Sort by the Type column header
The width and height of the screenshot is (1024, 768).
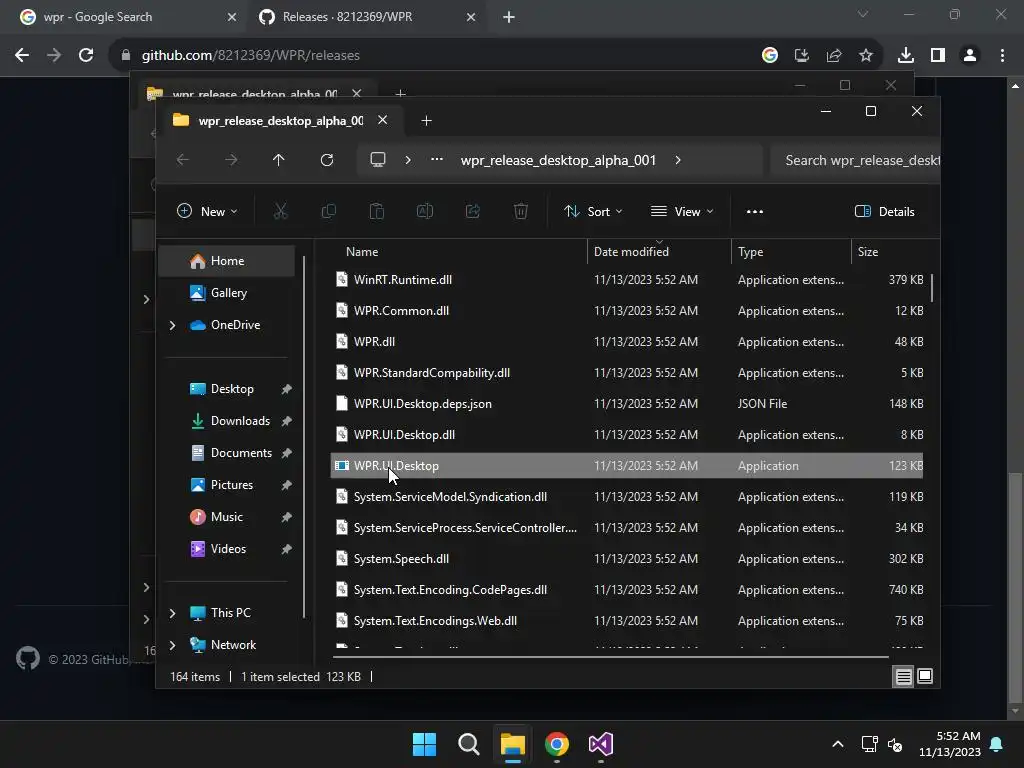tap(791, 251)
